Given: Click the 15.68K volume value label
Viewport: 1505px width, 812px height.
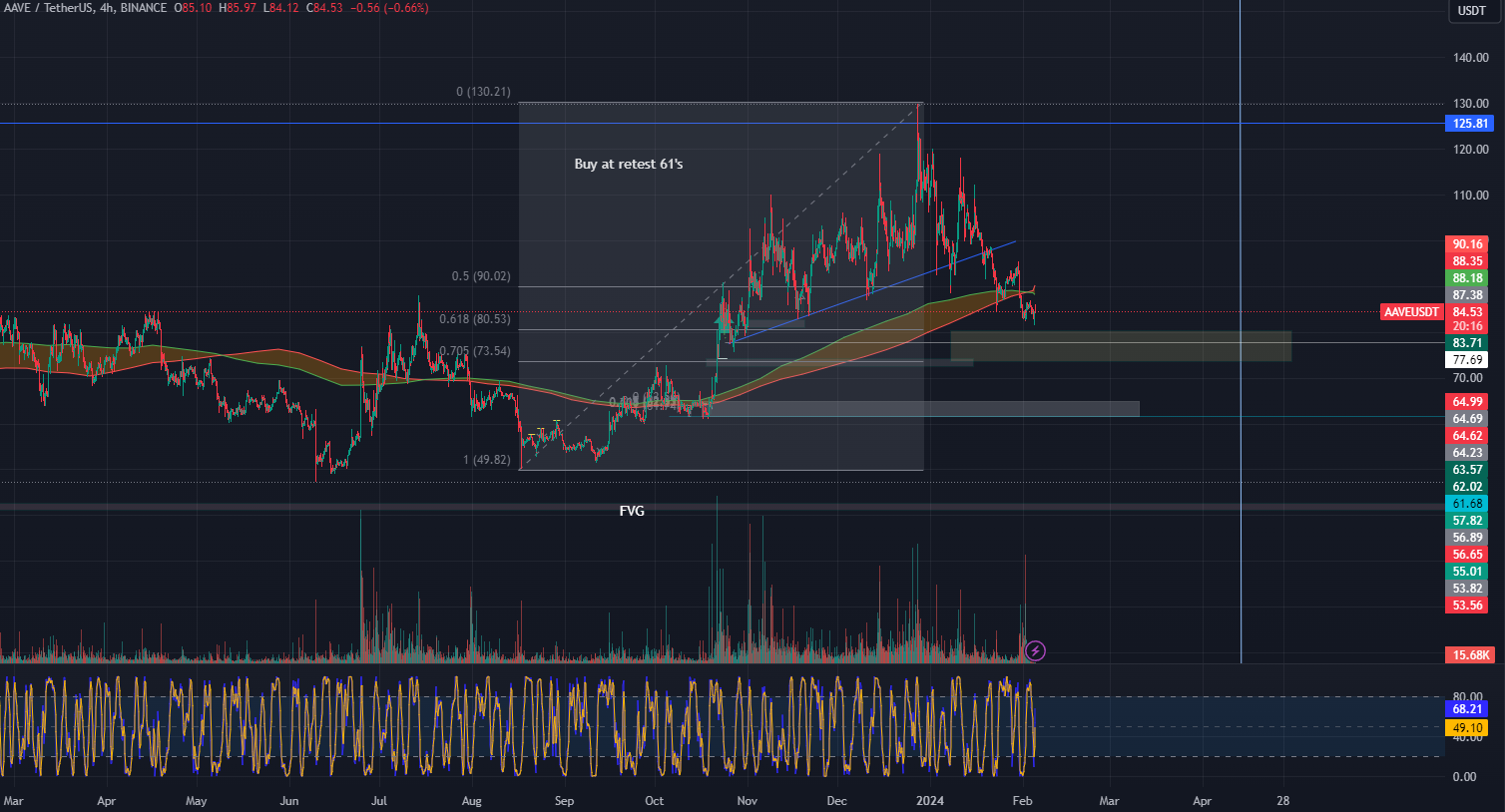Looking at the screenshot, I should (x=1470, y=655).
